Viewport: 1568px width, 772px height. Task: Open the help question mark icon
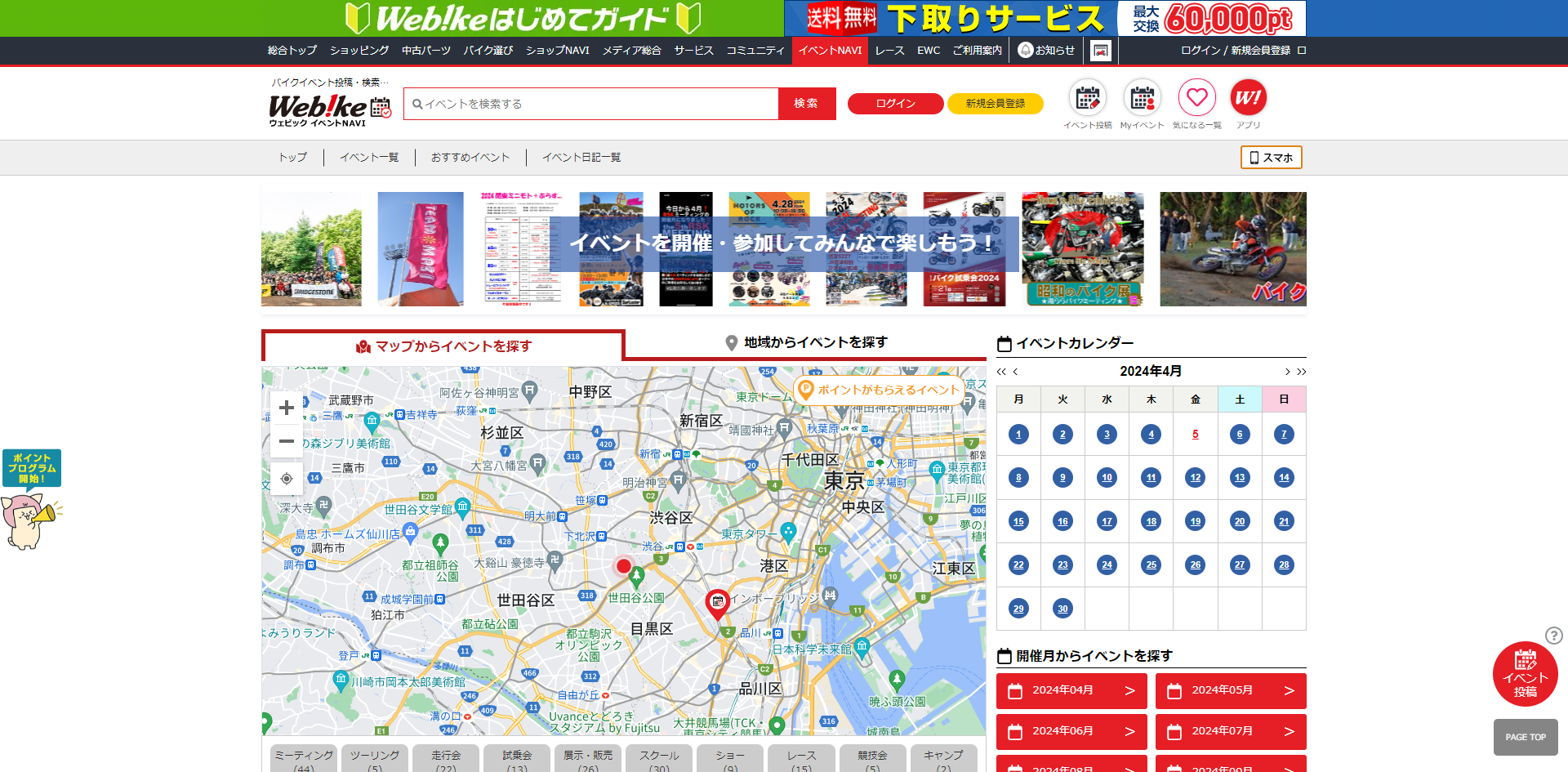(1553, 636)
